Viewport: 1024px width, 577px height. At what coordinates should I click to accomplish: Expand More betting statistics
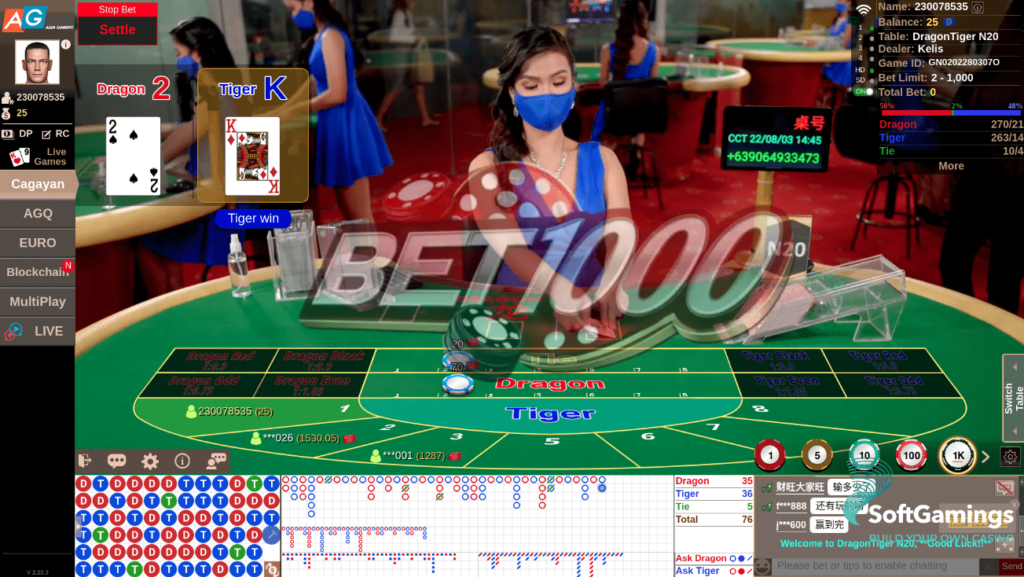point(950,166)
